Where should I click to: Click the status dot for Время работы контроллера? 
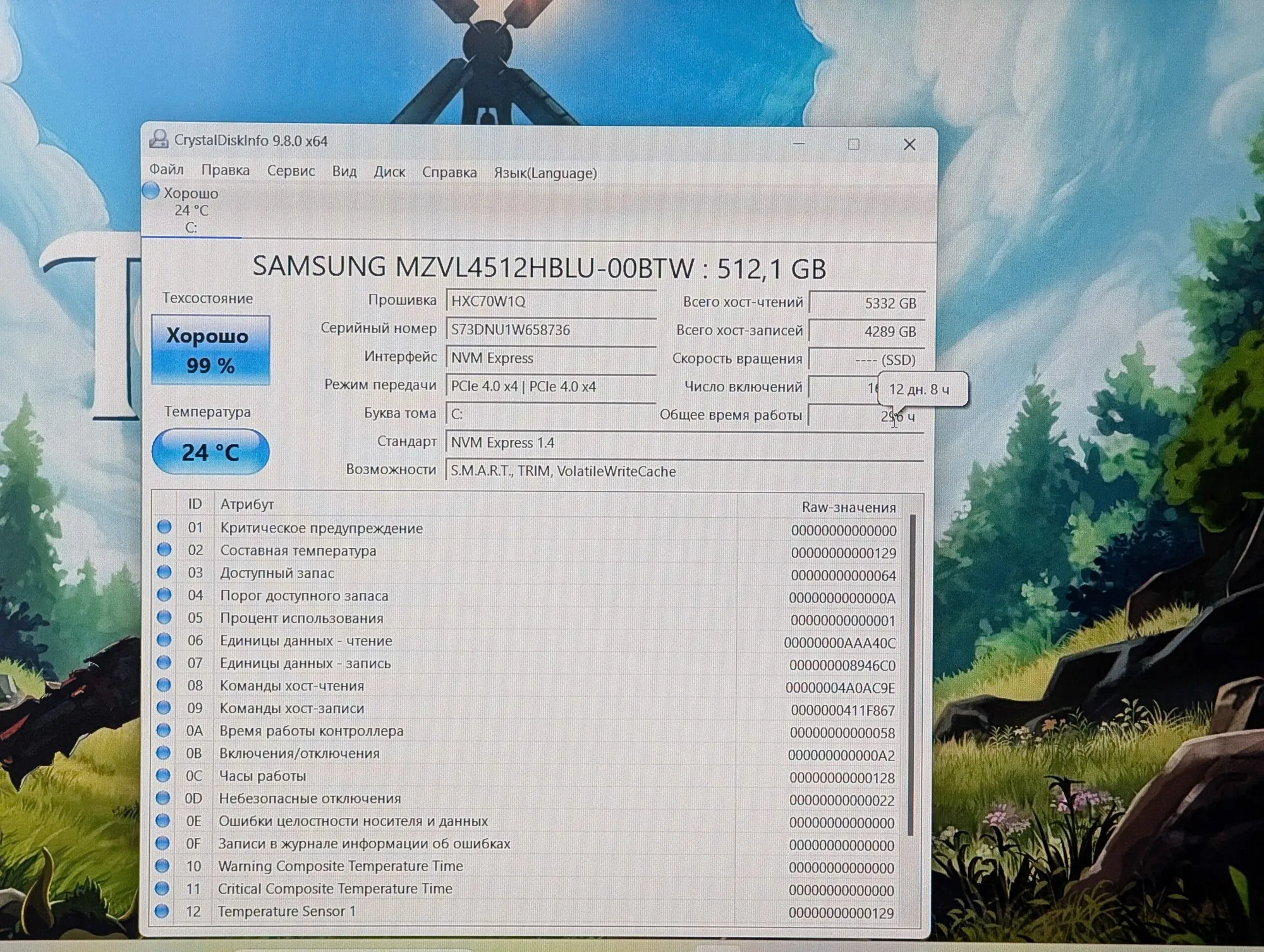[x=163, y=730]
